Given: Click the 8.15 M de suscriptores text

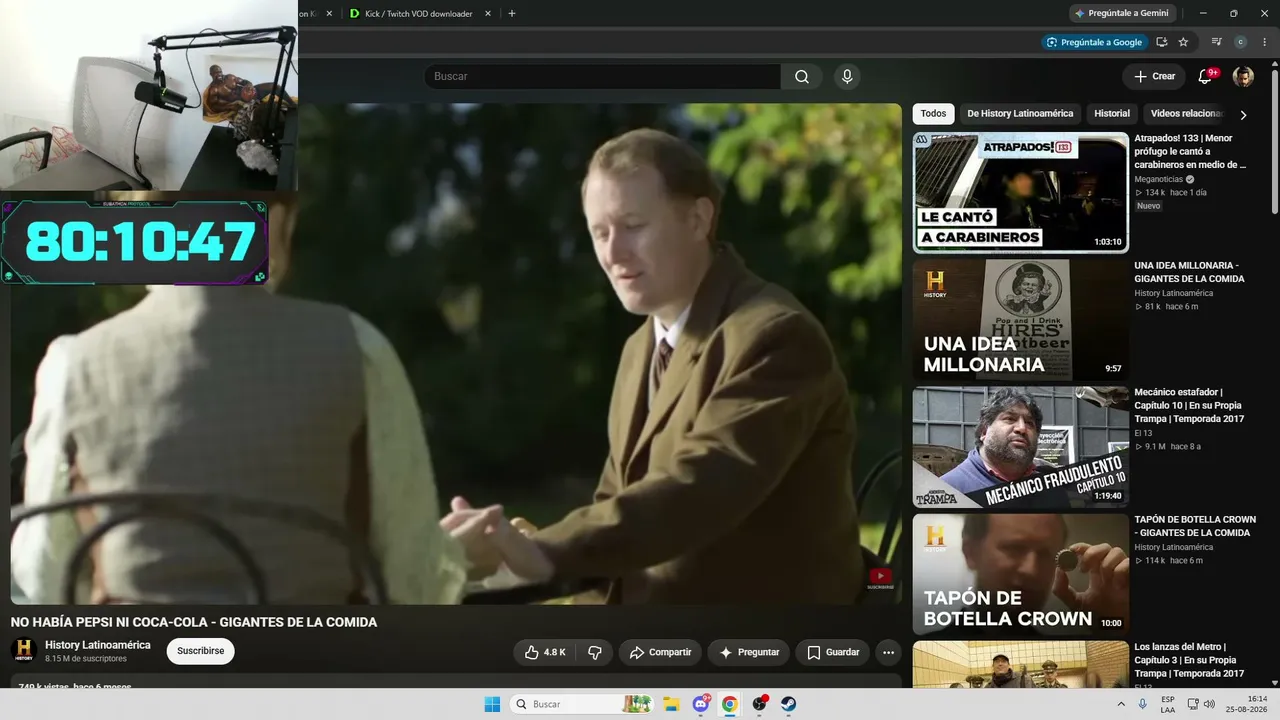Looking at the screenshot, I should click(x=86, y=659).
